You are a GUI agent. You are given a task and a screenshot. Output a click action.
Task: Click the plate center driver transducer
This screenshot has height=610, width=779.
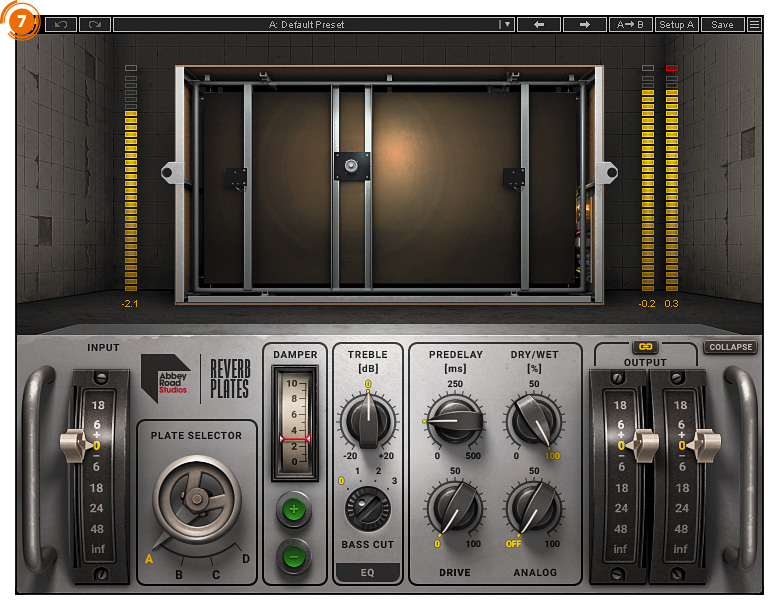click(352, 165)
